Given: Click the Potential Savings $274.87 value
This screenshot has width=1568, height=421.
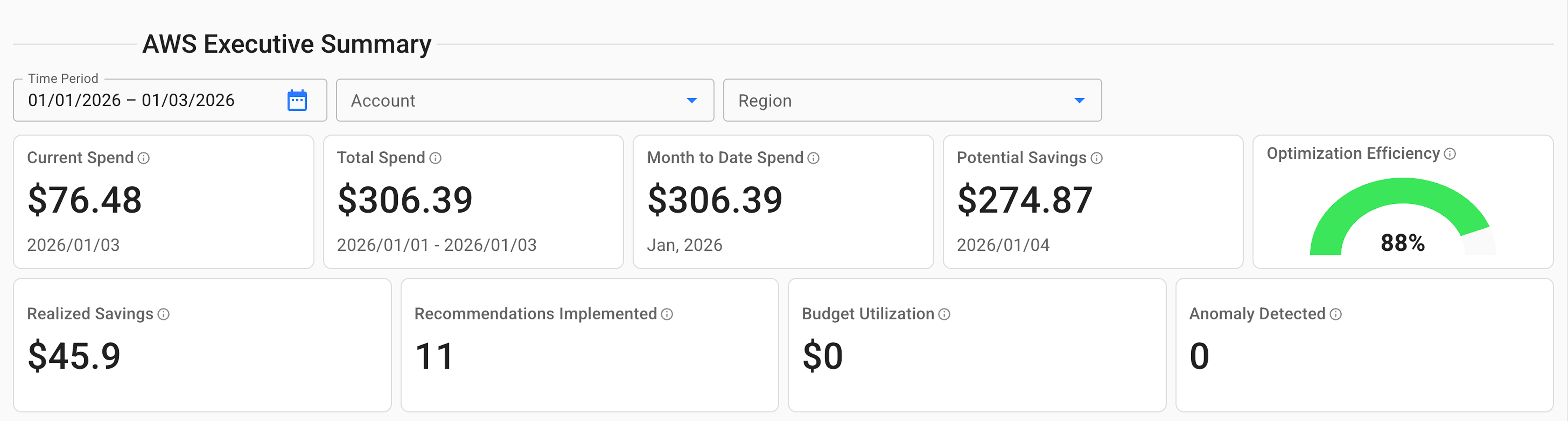Looking at the screenshot, I should point(1024,200).
